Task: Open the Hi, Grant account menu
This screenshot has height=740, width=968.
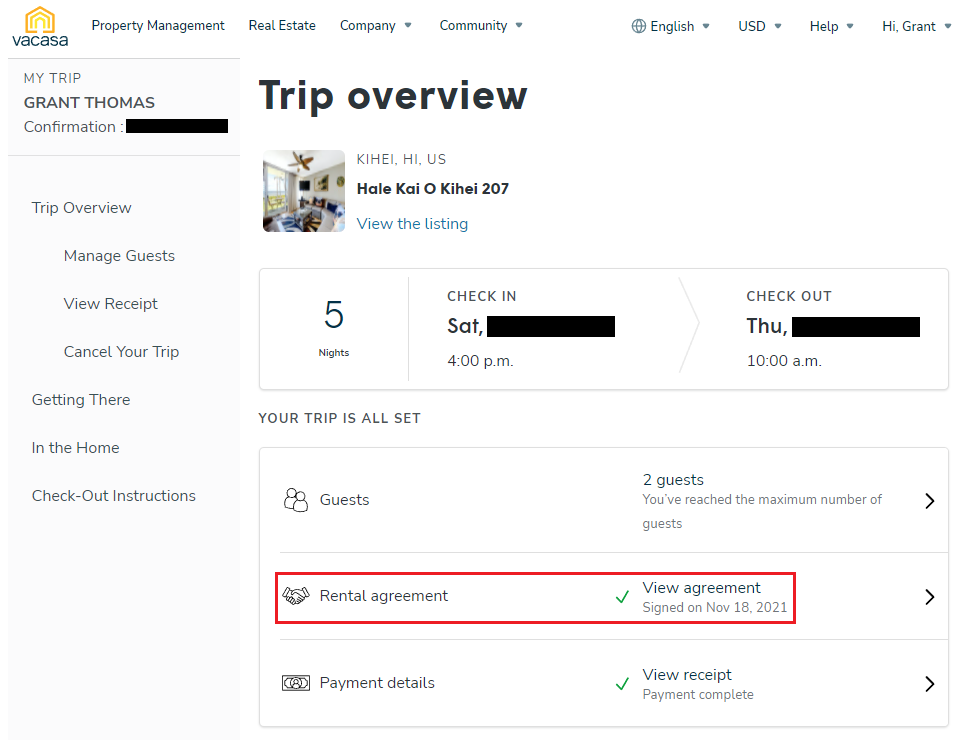Action: click(x=917, y=26)
